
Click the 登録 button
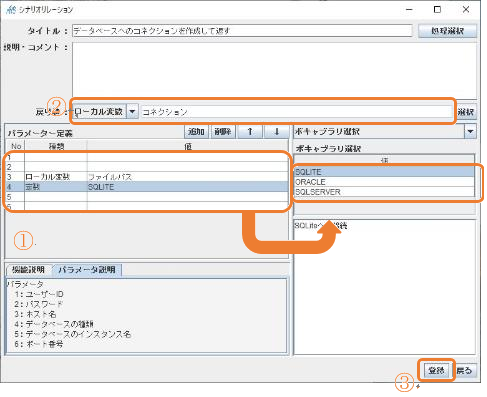point(436,370)
